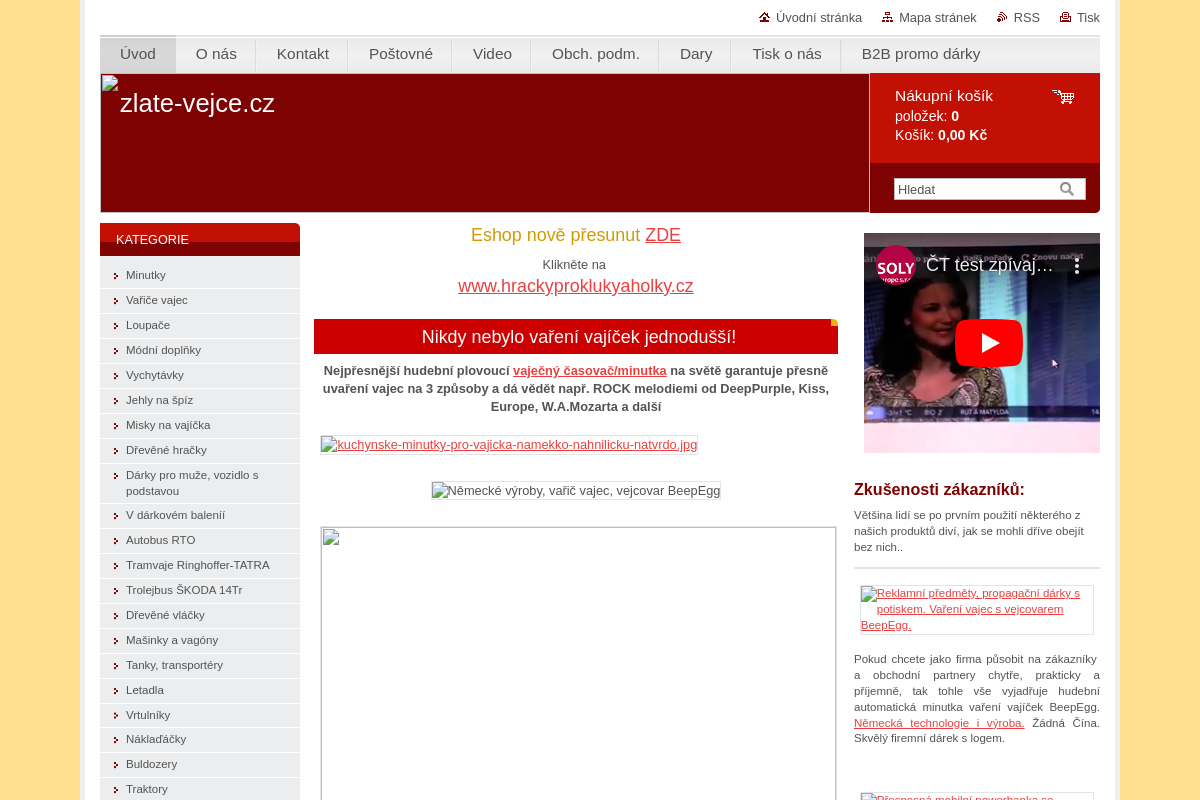Click the RSS feed icon
Screen dimensions: 1200x800
tap(1002, 17)
